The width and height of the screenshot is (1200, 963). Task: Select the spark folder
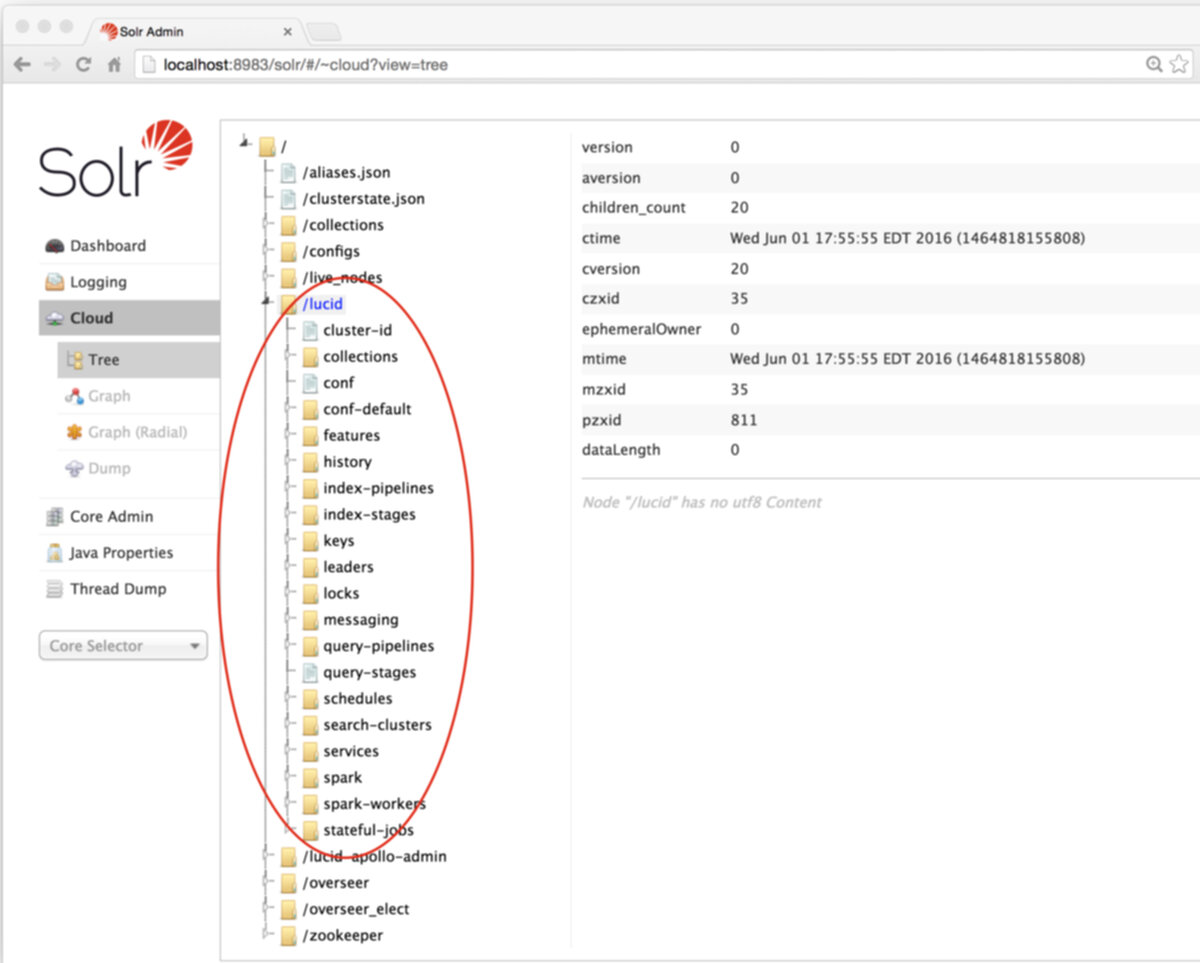(x=342, y=778)
